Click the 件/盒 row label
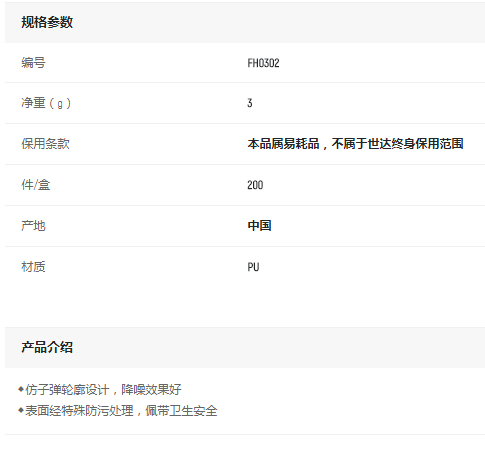 pyautogui.click(x=36, y=185)
